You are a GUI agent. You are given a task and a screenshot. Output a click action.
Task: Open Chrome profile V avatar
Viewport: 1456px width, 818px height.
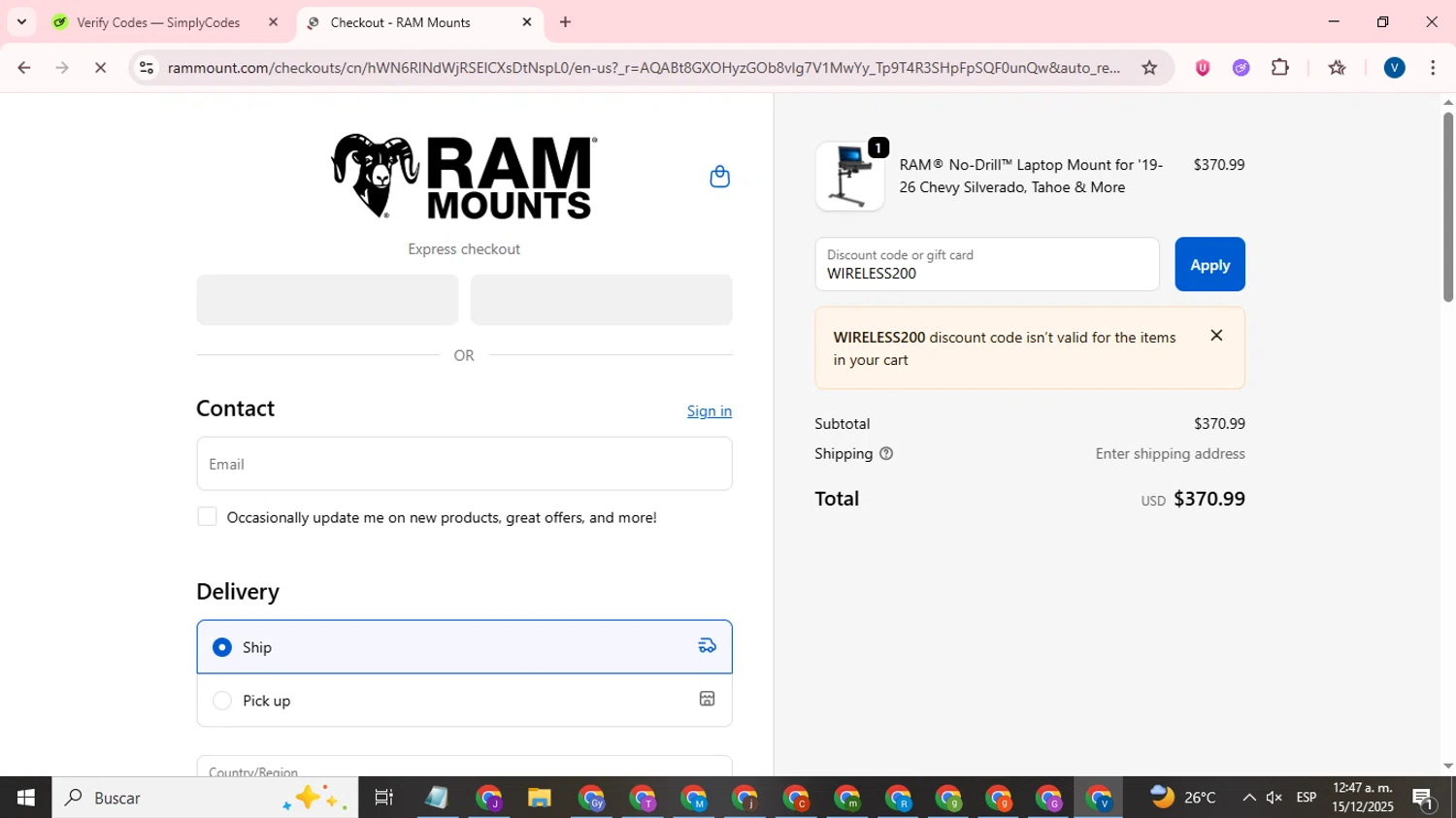click(x=1395, y=68)
